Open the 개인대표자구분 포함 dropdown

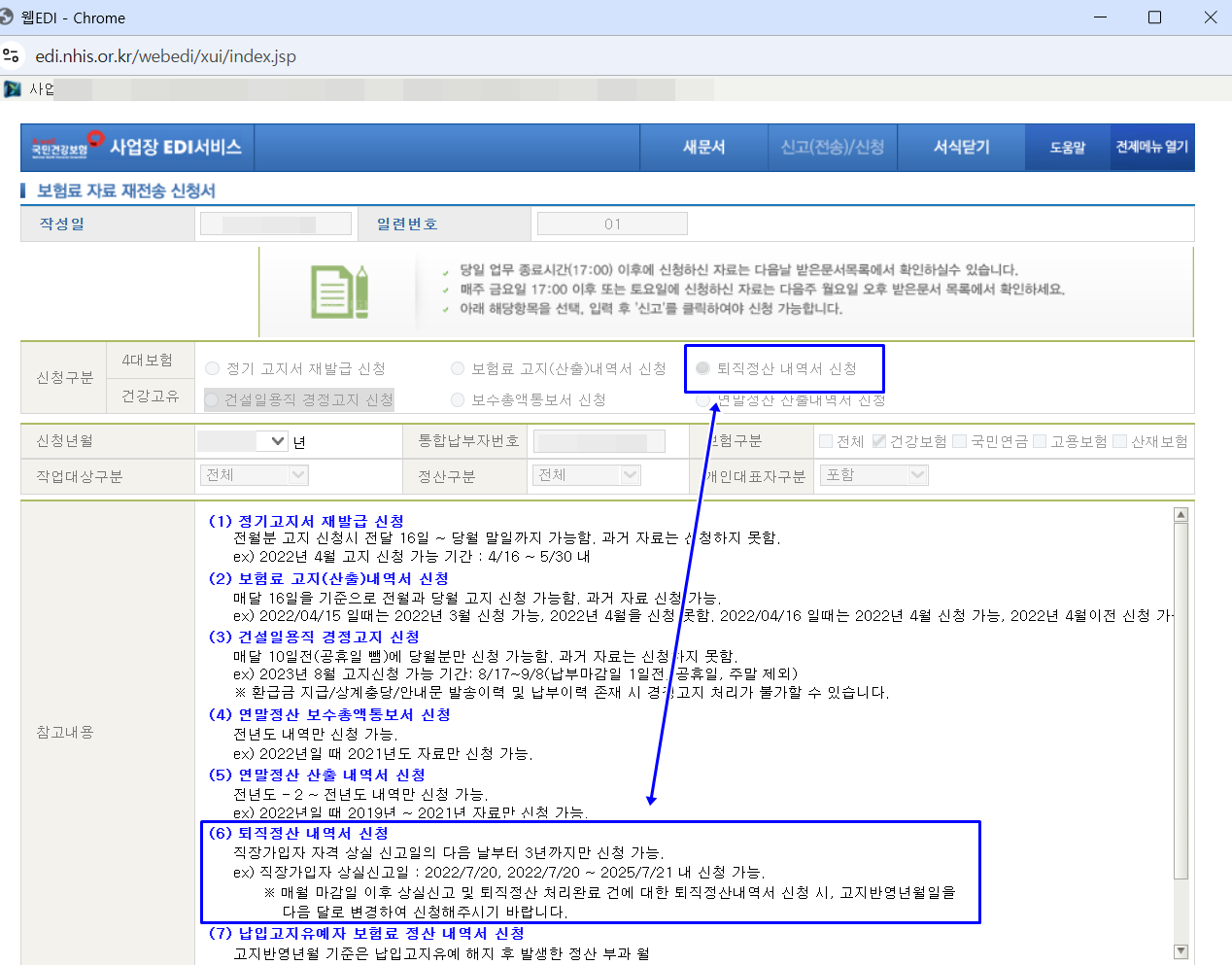coord(873,475)
